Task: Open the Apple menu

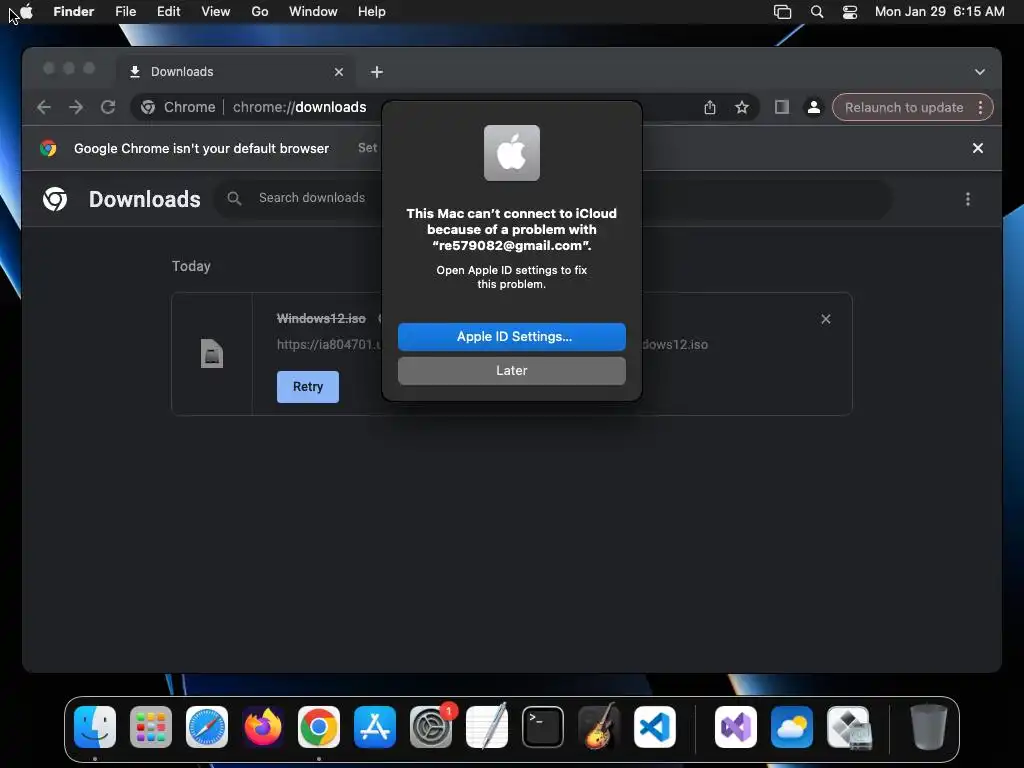Action: (26, 12)
